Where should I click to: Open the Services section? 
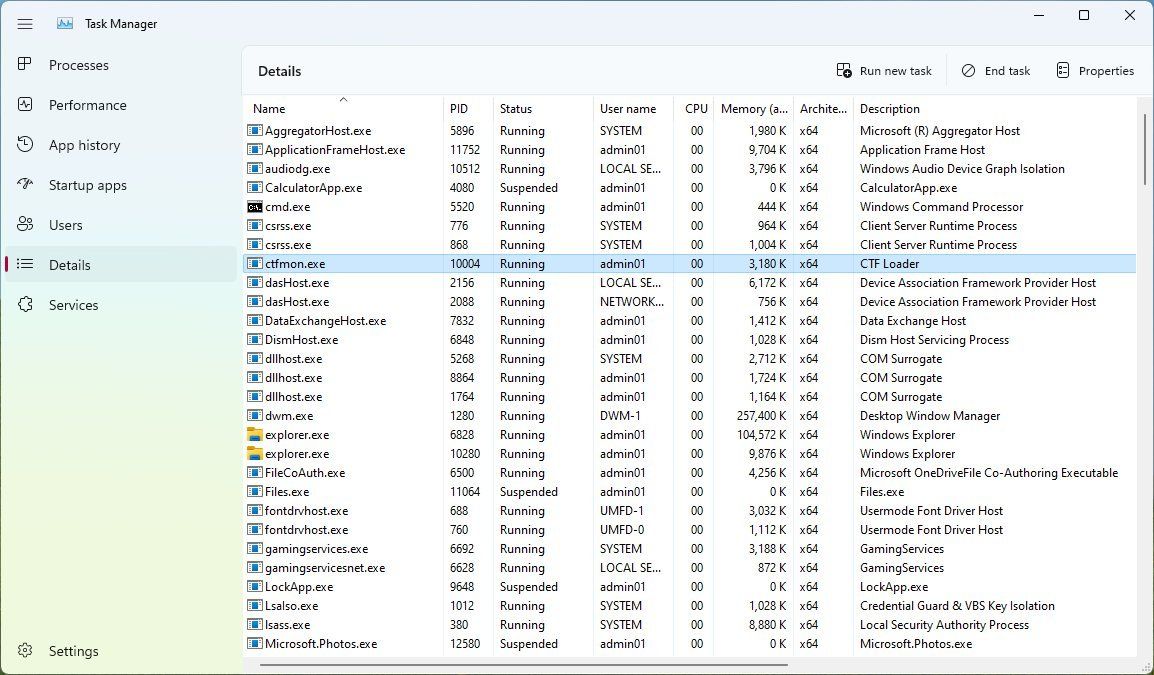point(73,305)
